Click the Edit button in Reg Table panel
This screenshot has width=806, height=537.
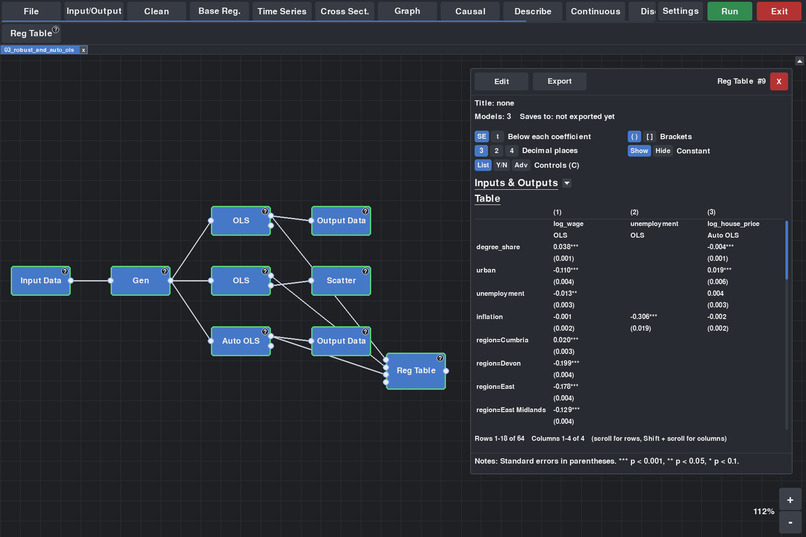(x=501, y=81)
